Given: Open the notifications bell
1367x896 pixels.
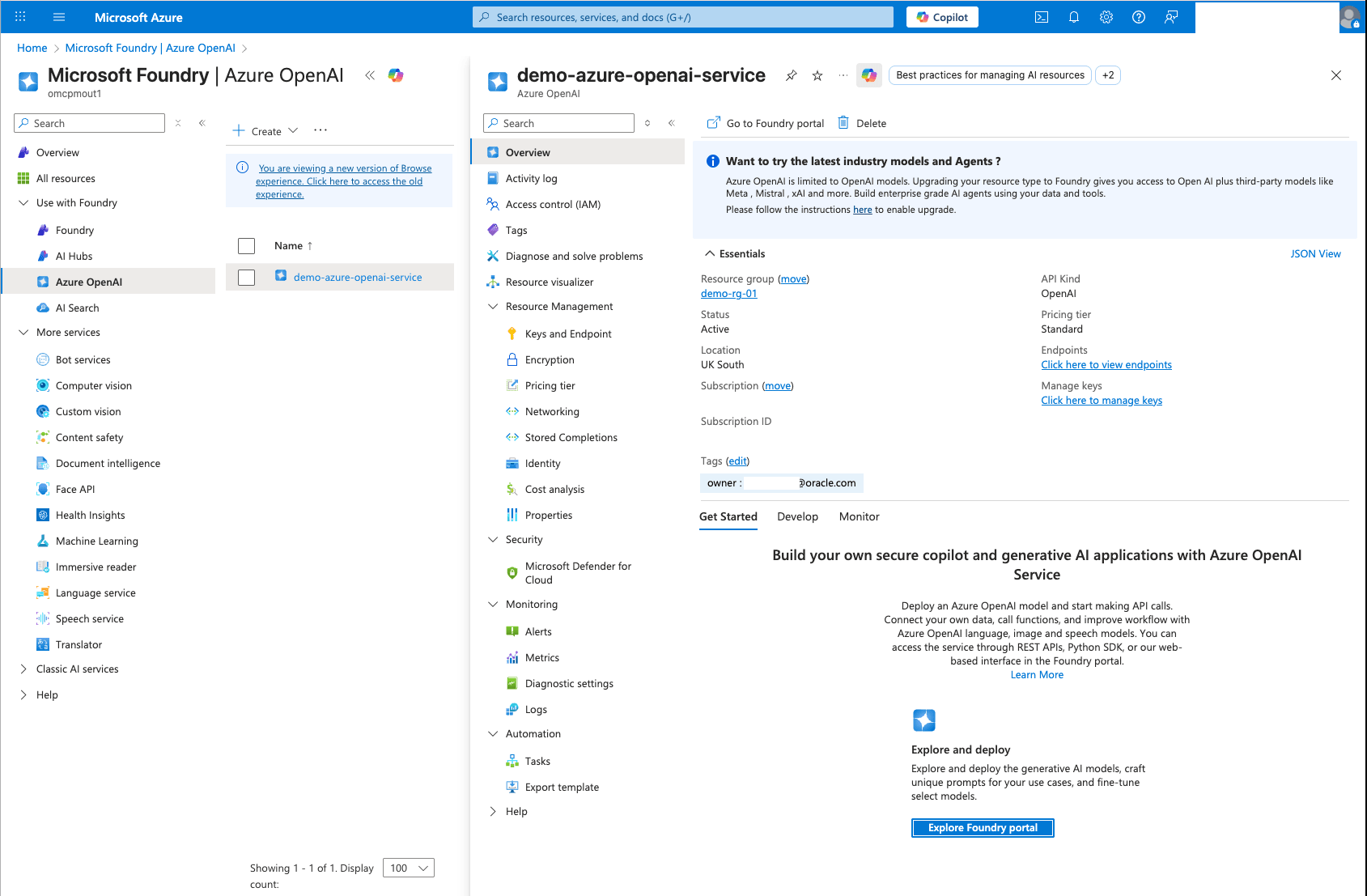Looking at the screenshot, I should [x=1074, y=17].
